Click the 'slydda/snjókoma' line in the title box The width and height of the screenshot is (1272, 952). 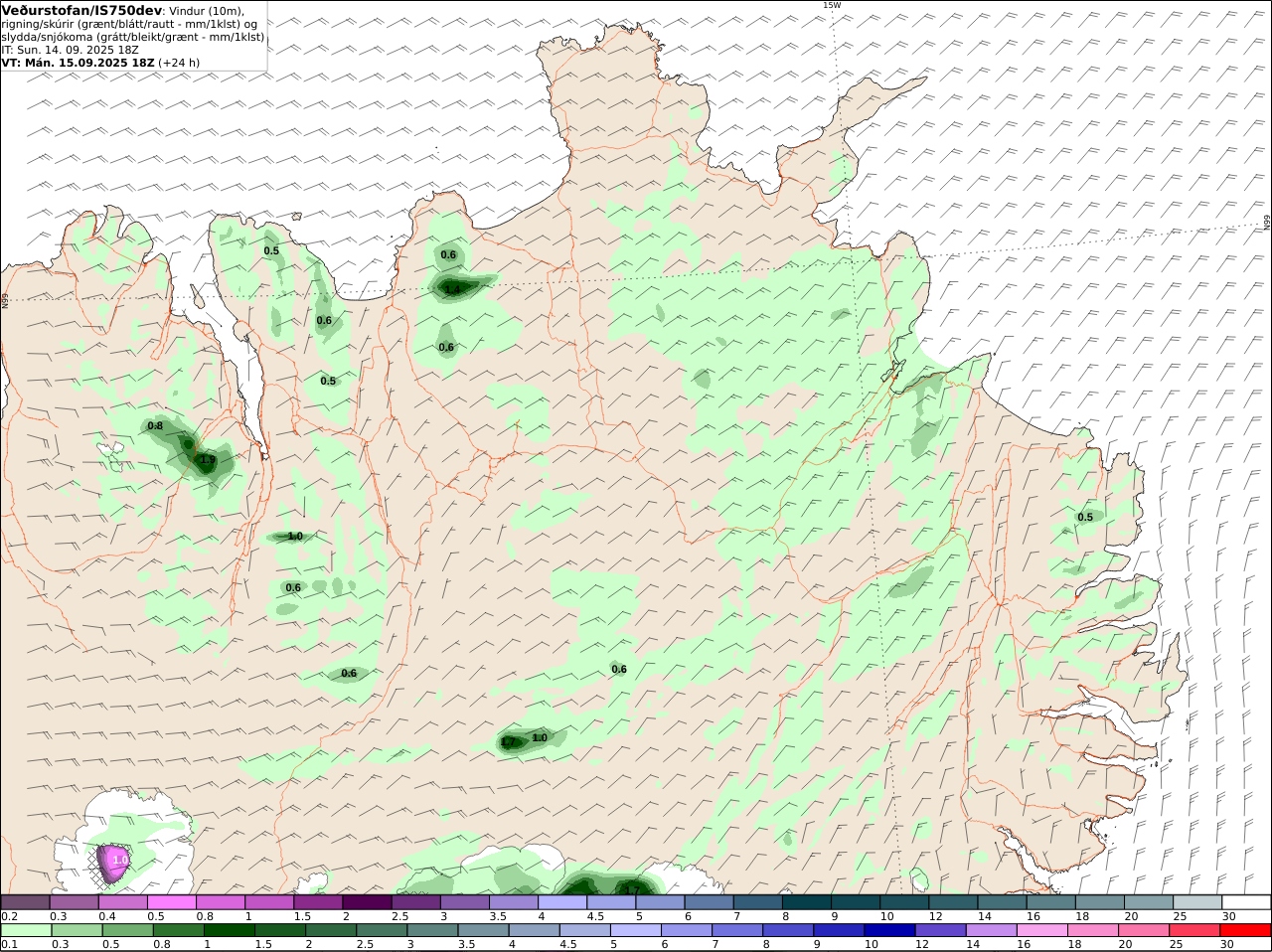click(133, 37)
